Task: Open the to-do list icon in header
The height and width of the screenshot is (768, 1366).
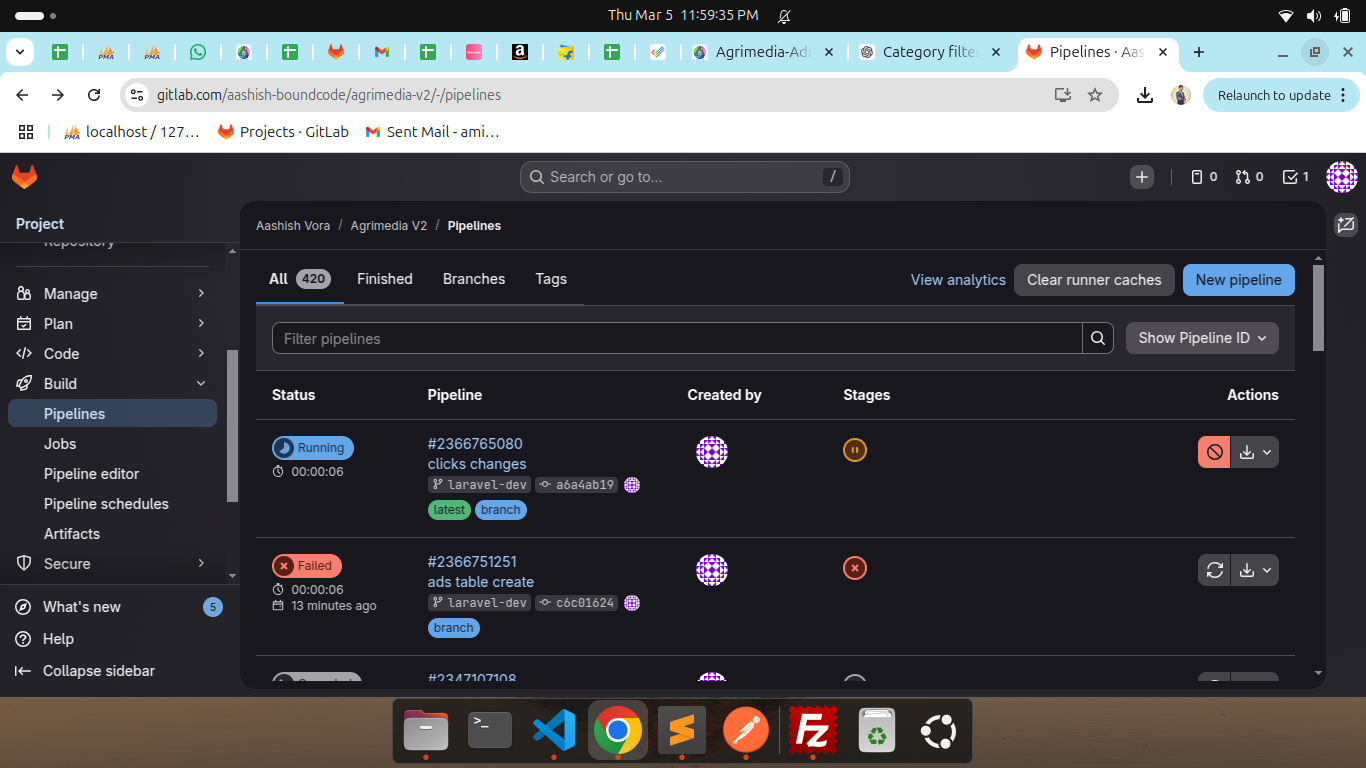Action: click(x=1295, y=177)
